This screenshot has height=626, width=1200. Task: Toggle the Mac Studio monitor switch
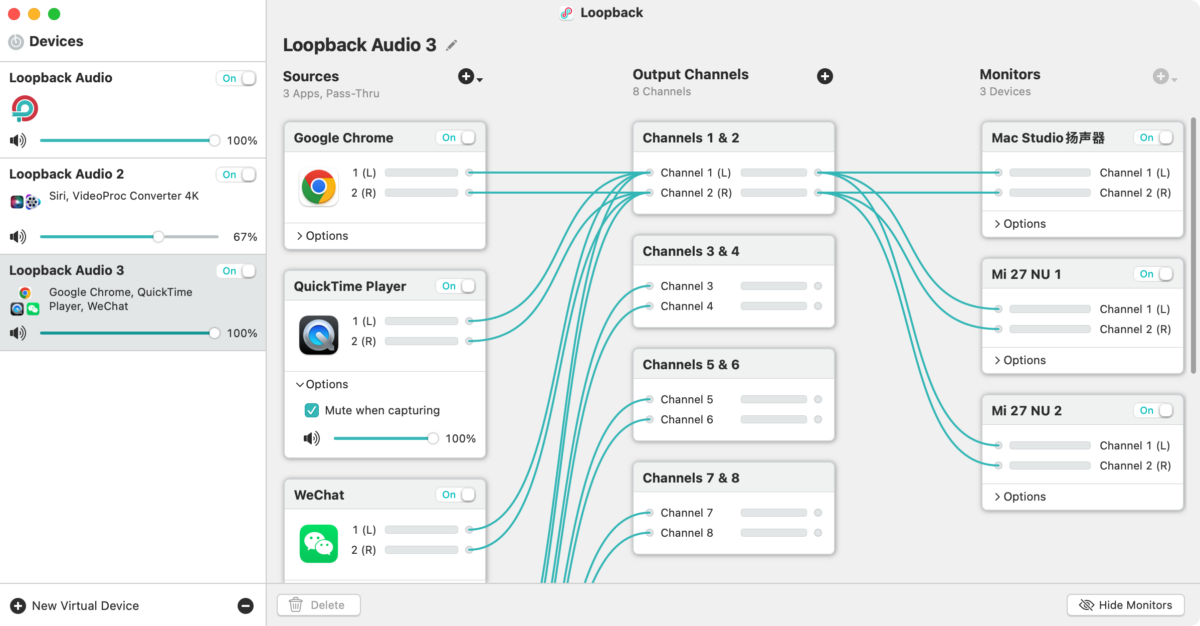(x=1154, y=138)
